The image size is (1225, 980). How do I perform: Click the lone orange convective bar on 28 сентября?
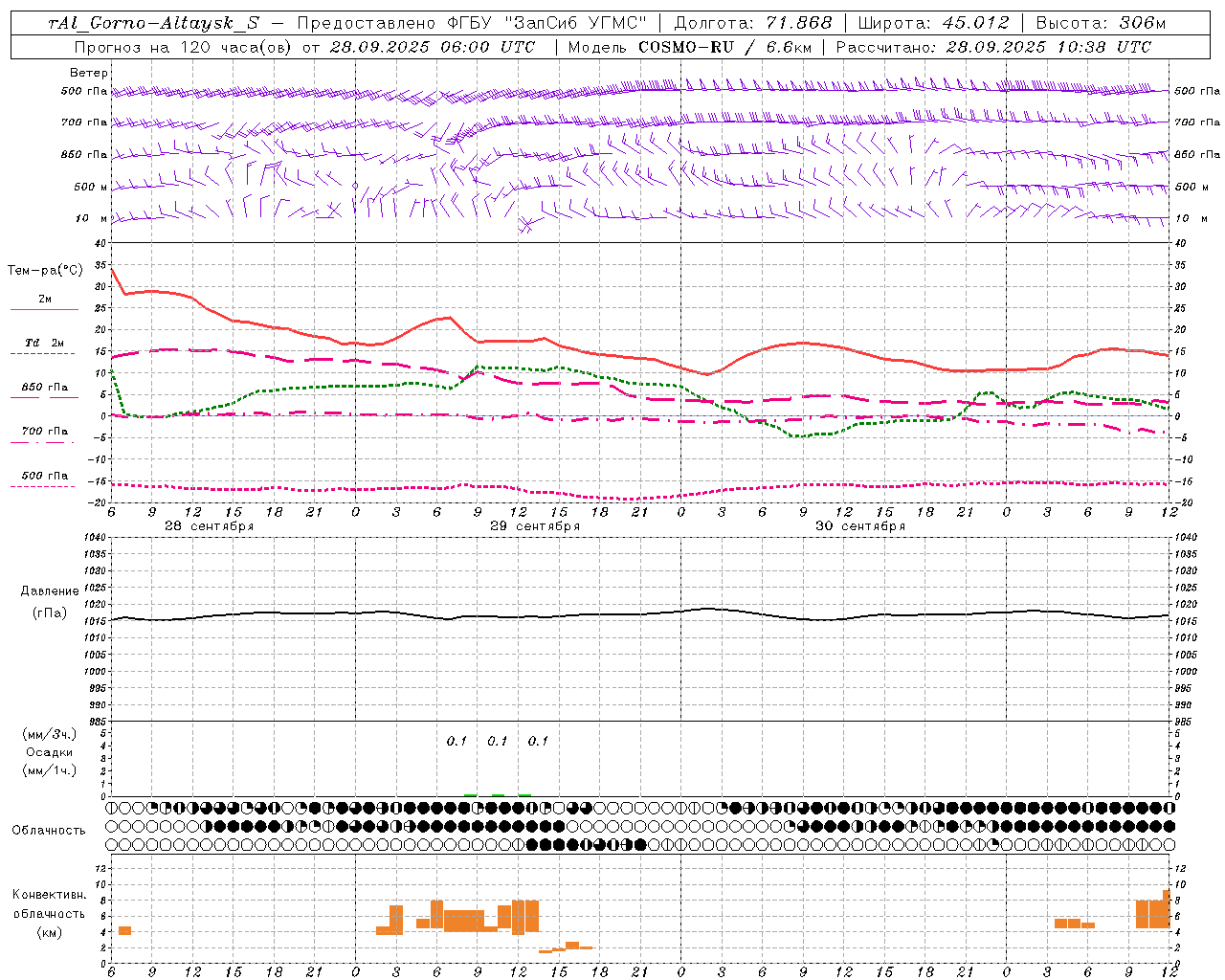click(124, 930)
